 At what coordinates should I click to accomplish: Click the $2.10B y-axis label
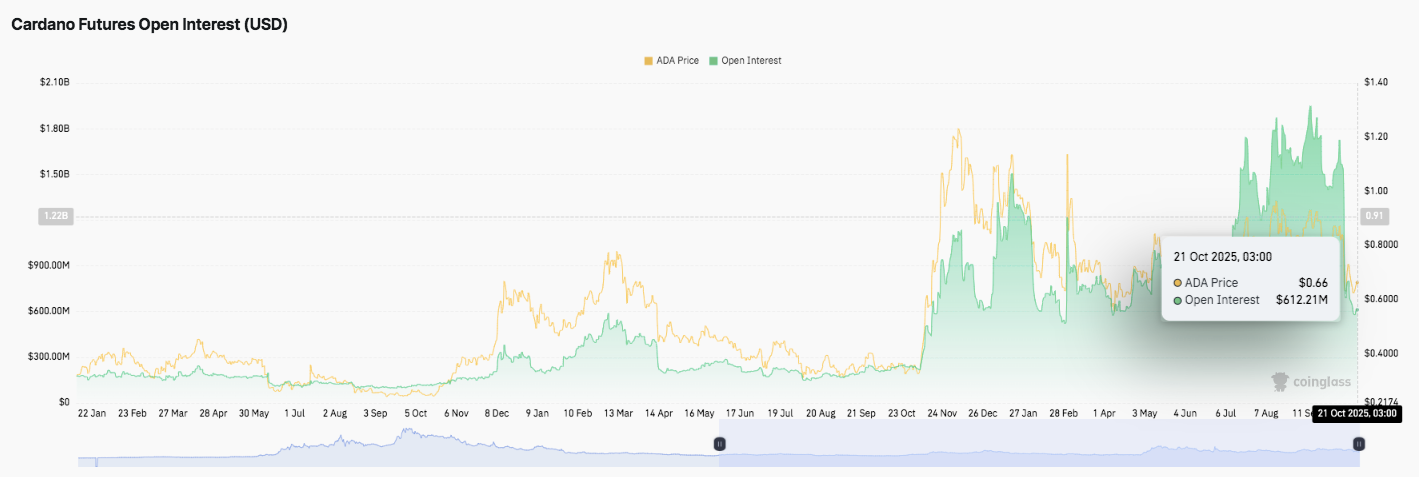54,82
